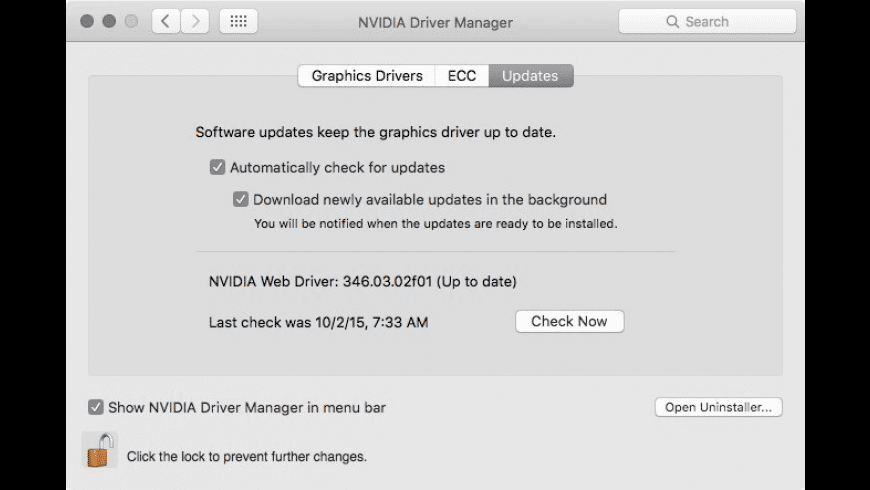This screenshot has width=870, height=490.
Task: Switch to the Graphics Drivers tab
Action: [366, 76]
